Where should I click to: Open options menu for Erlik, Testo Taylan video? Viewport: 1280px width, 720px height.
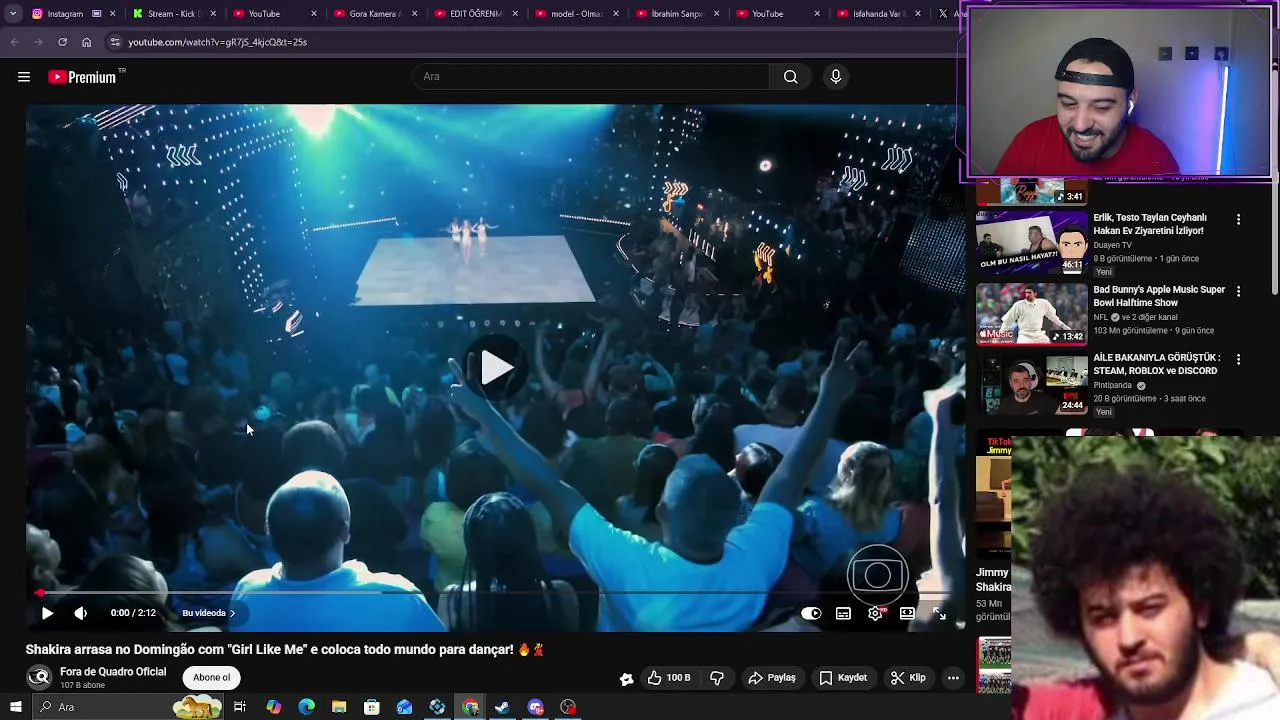coord(1238,219)
